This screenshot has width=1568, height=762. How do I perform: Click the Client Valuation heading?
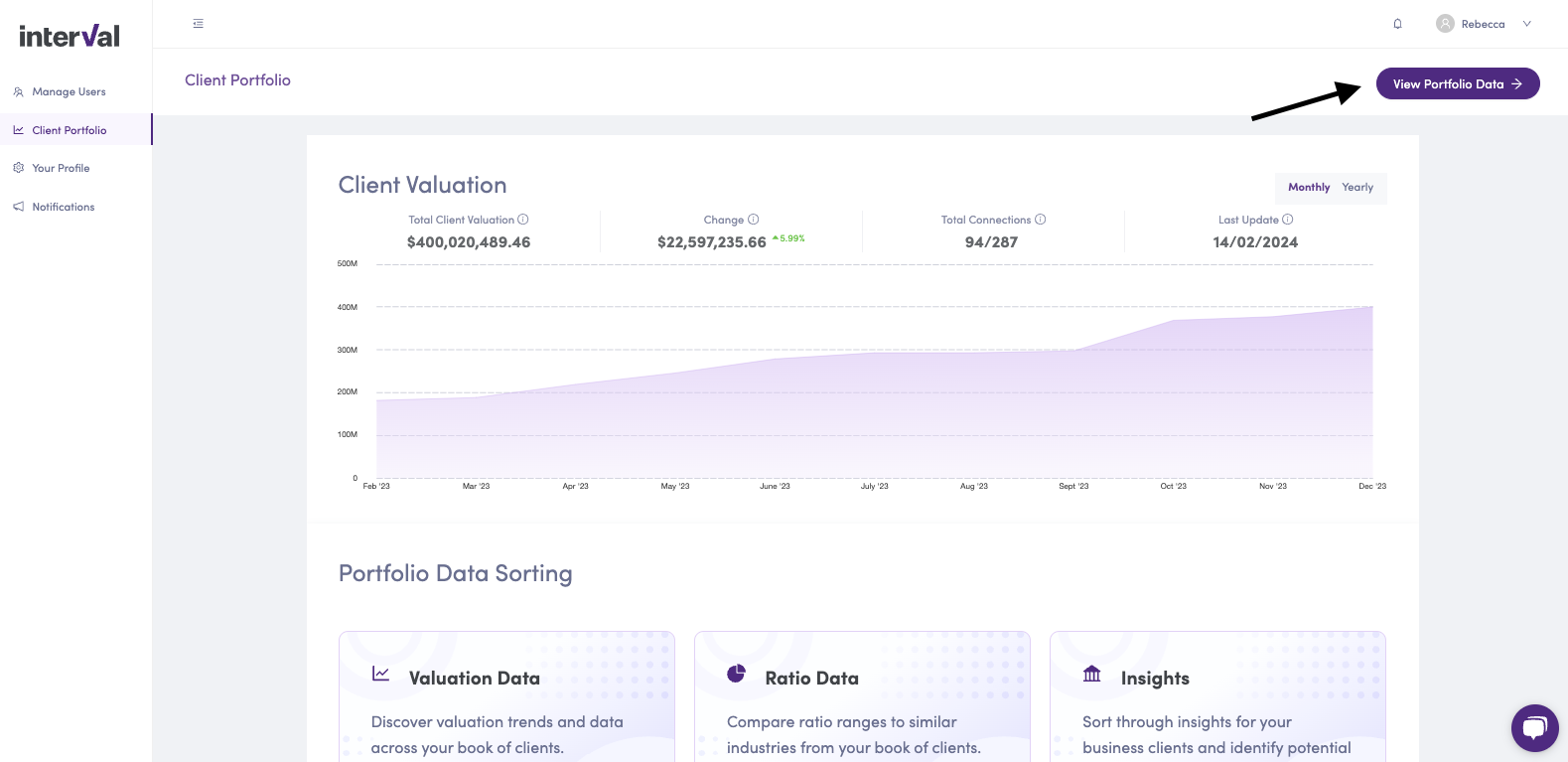[422, 185]
